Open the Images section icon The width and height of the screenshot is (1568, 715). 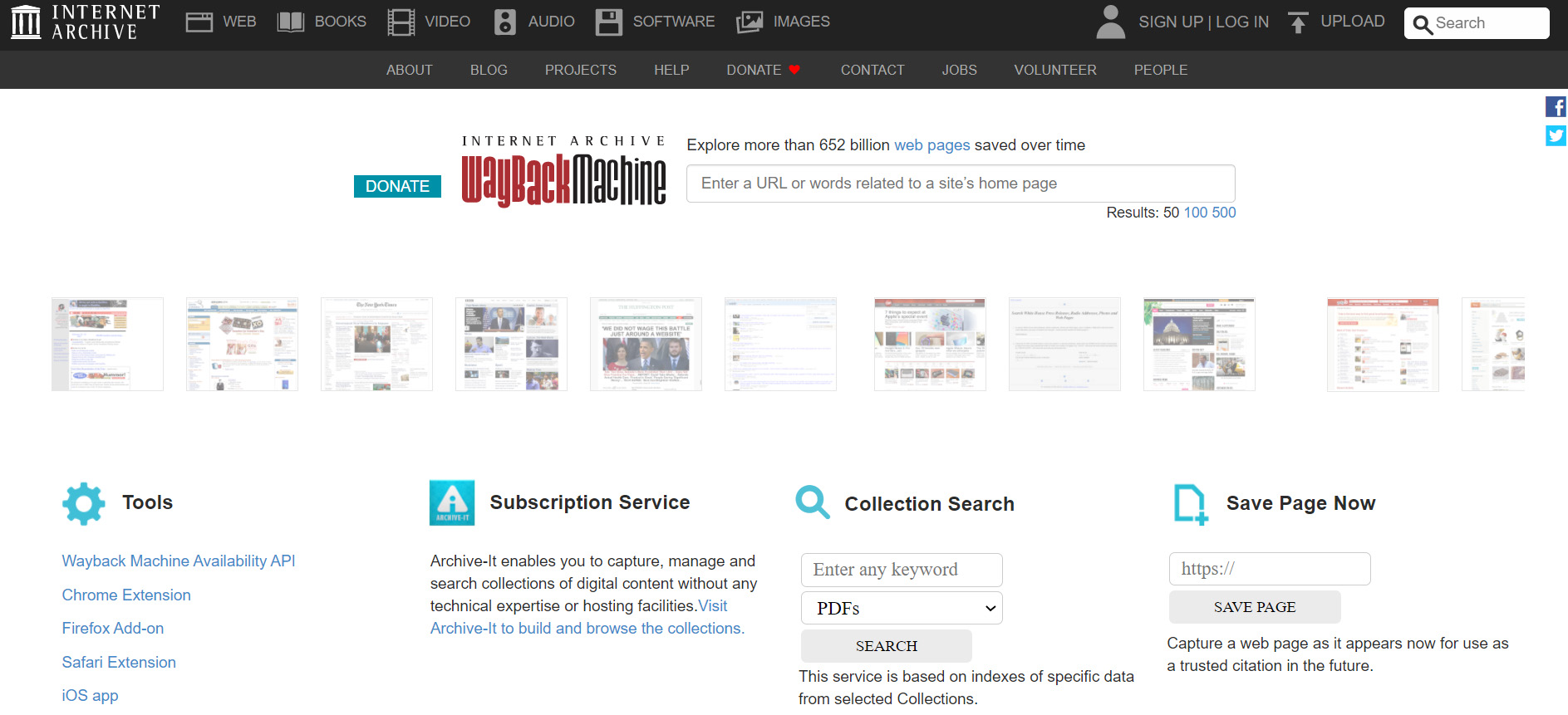(x=750, y=22)
